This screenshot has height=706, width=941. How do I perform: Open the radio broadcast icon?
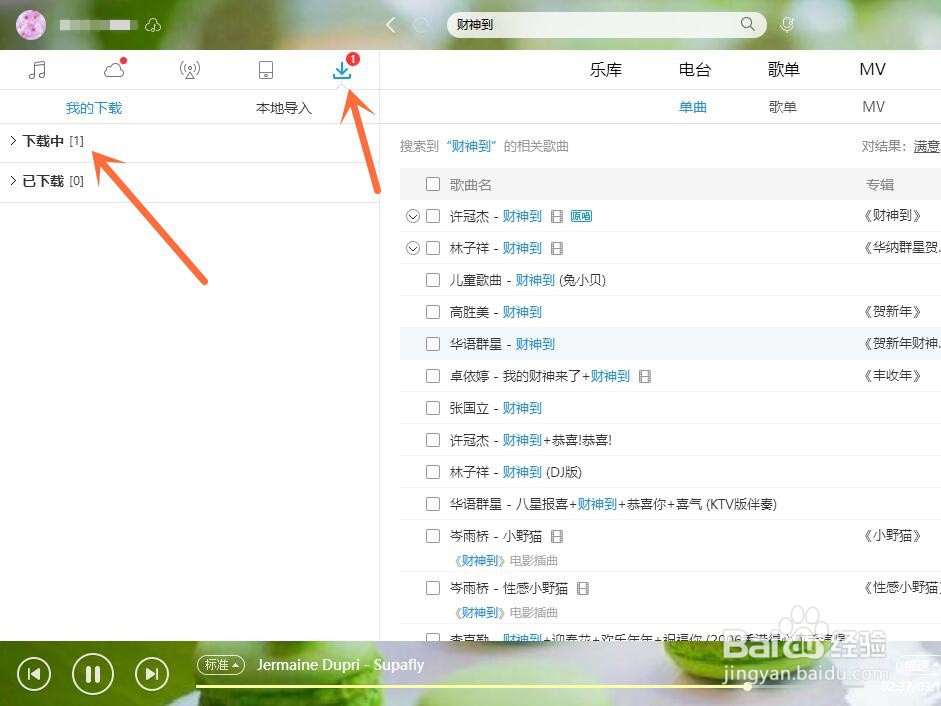tap(189, 69)
